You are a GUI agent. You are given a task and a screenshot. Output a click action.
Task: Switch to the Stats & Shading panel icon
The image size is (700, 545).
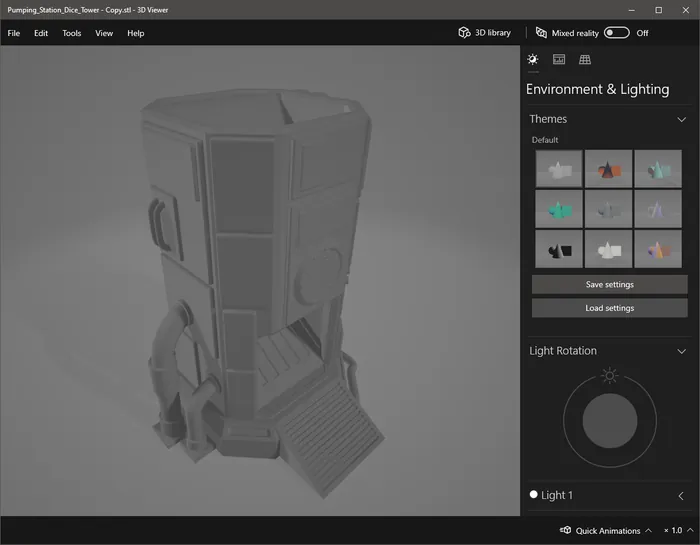coord(559,60)
